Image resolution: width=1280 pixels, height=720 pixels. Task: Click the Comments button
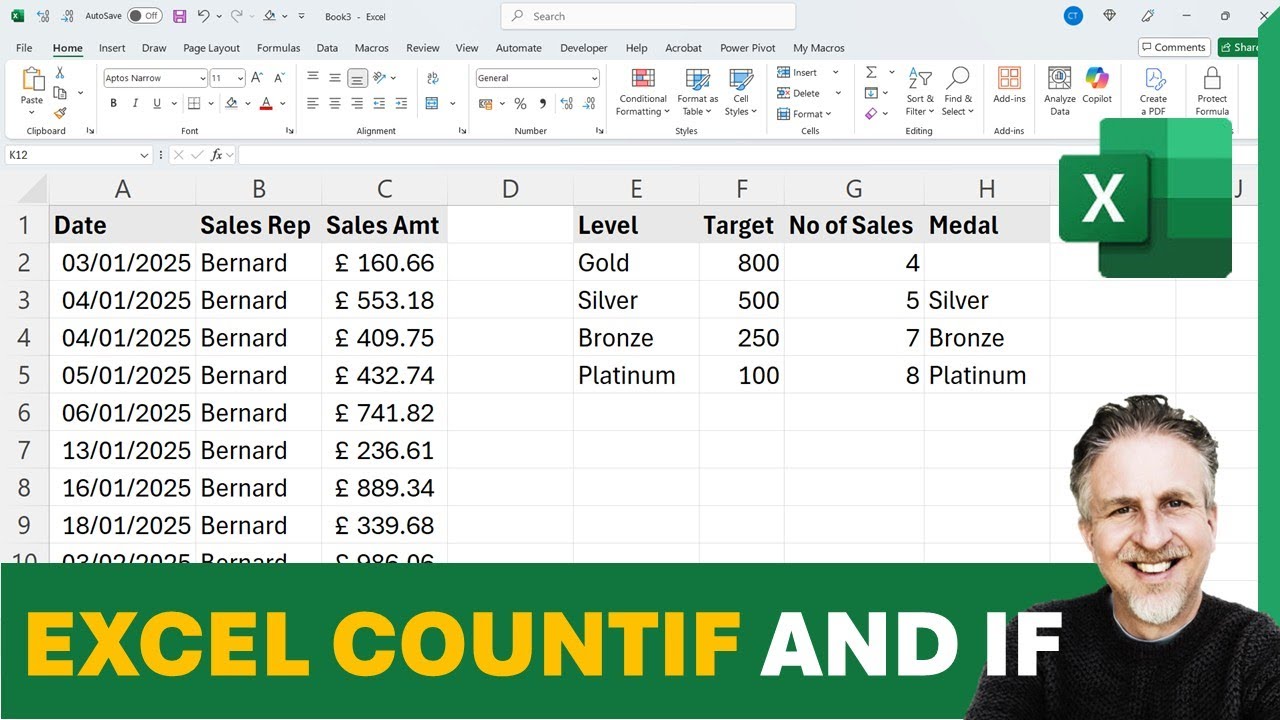1174,47
